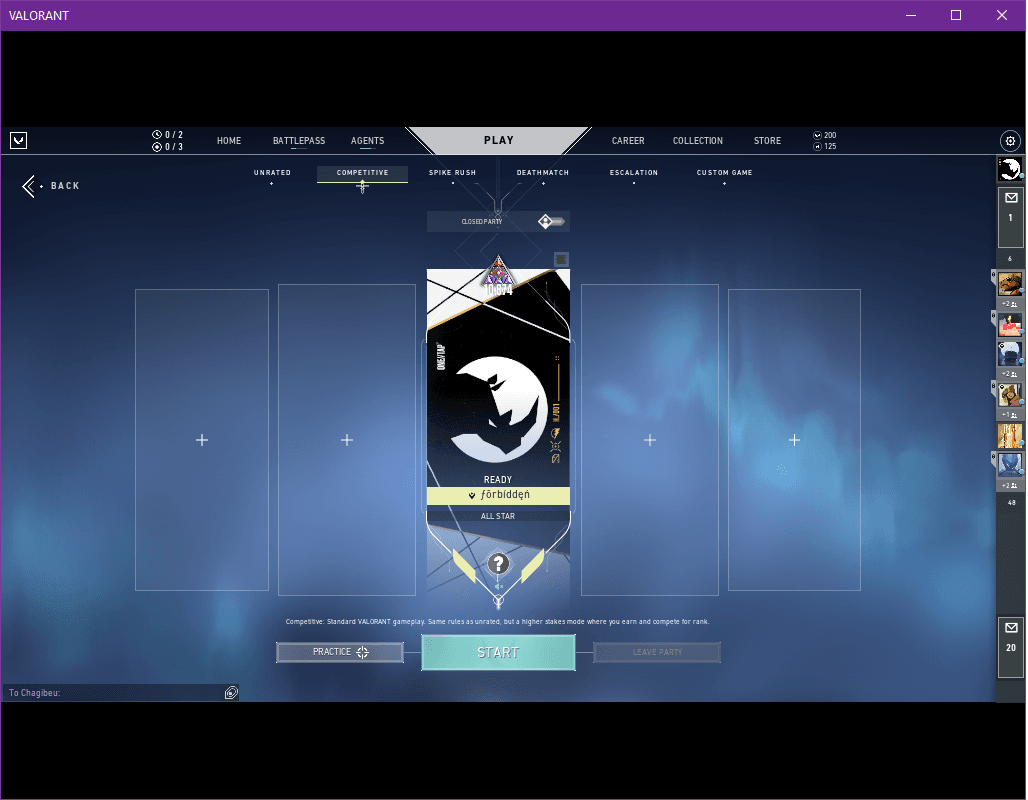The image size is (1028, 800).
Task: Click your own profile avatar in sidebar
Action: click(x=1010, y=169)
